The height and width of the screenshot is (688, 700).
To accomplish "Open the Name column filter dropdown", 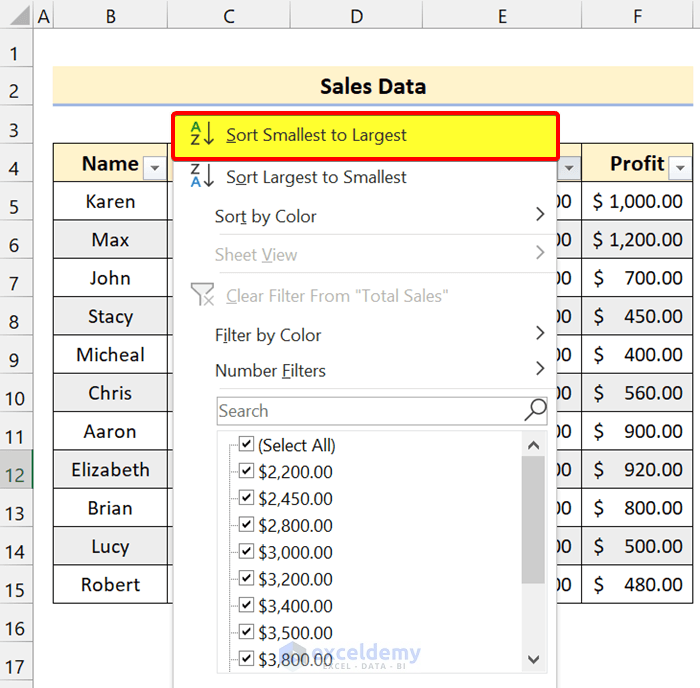I will pos(155,167).
